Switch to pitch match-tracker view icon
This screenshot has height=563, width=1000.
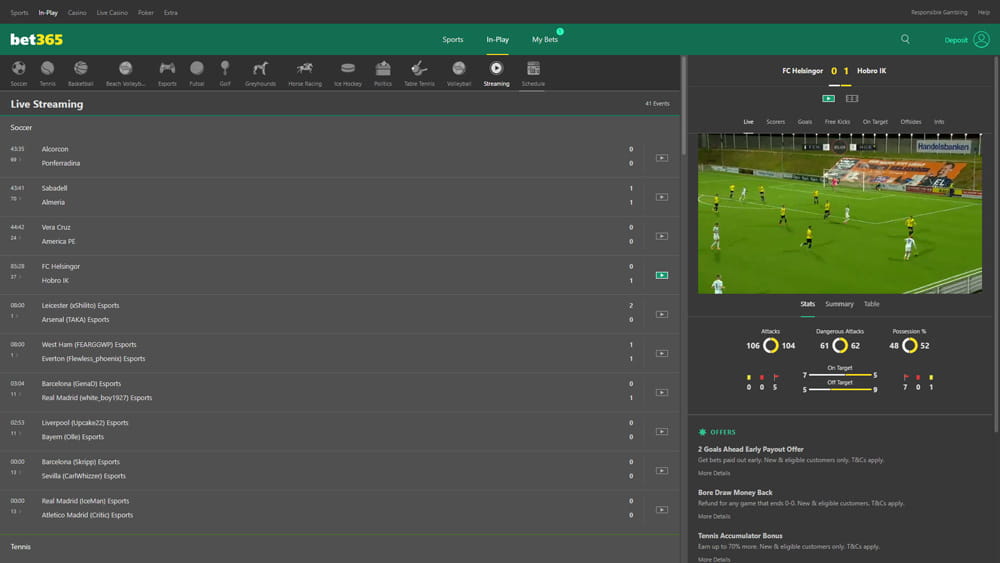click(x=851, y=98)
